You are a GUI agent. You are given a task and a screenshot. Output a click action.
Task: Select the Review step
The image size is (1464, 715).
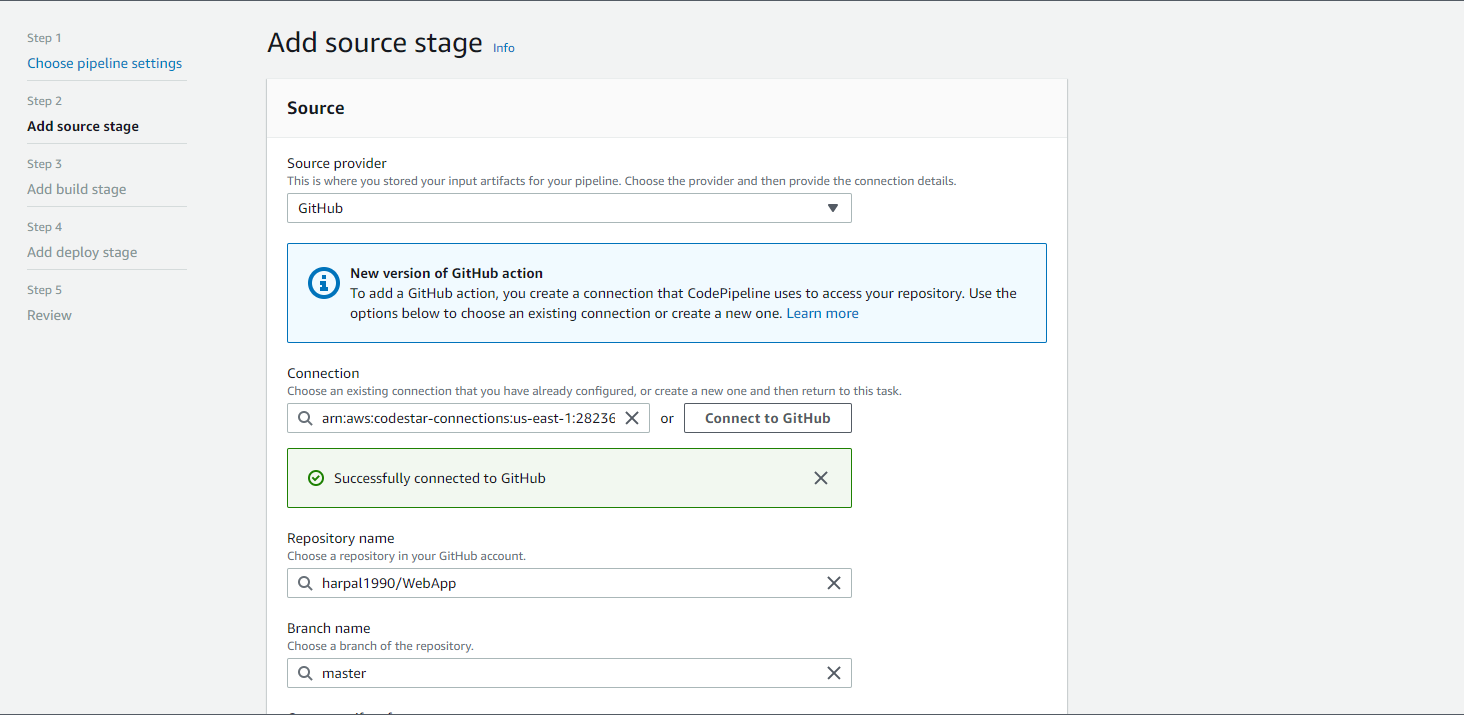(x=50, y=315)
